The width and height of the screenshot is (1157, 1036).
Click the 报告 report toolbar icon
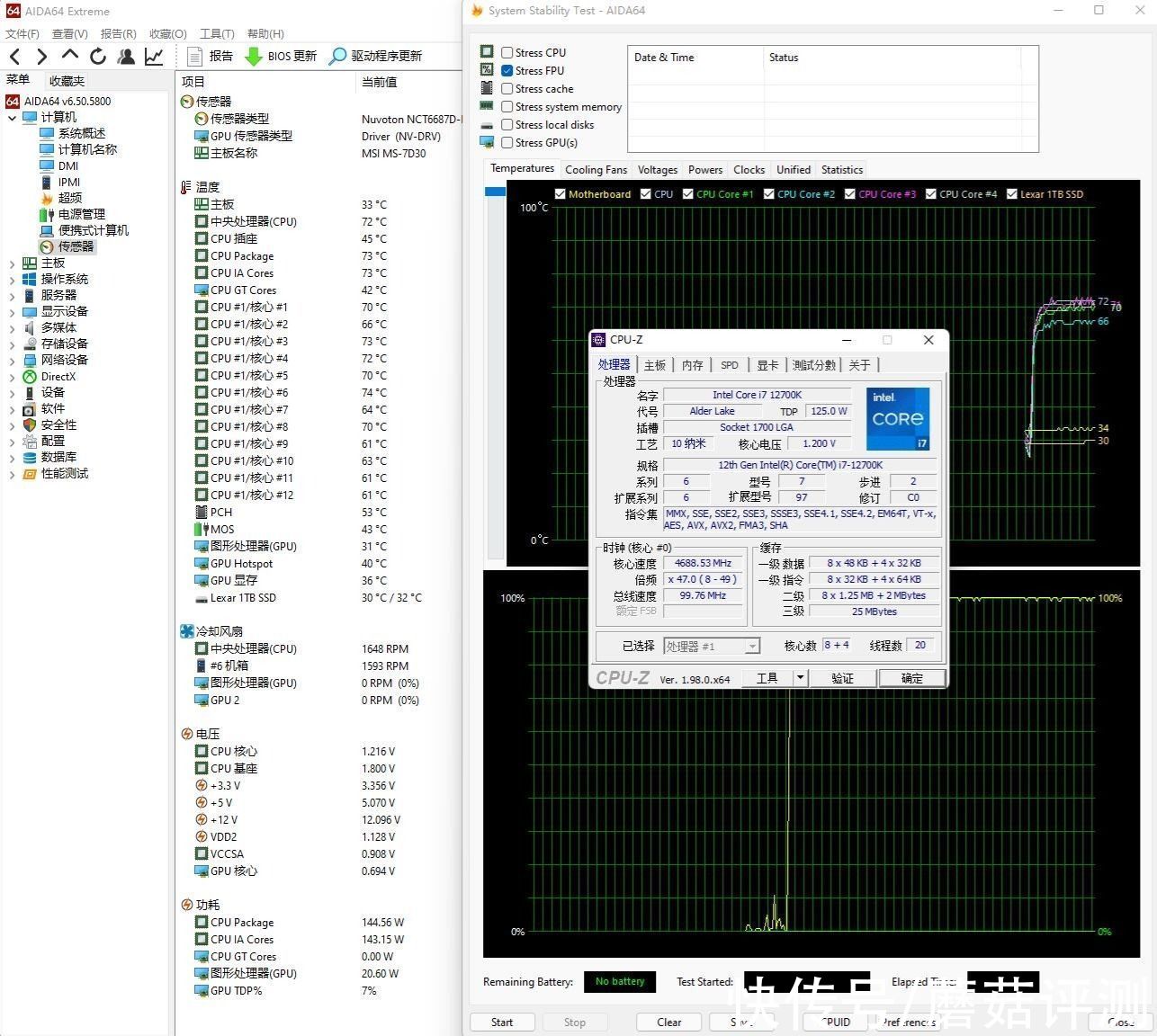194,56
